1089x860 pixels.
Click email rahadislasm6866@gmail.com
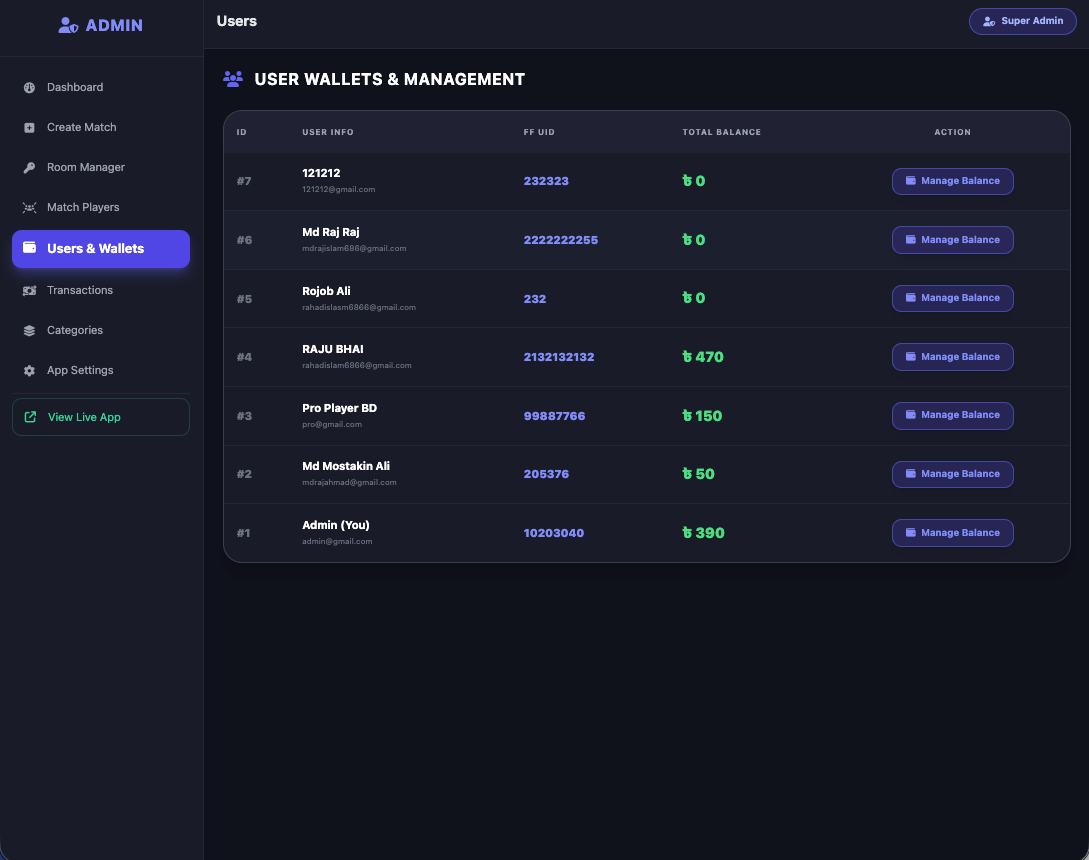359,308
